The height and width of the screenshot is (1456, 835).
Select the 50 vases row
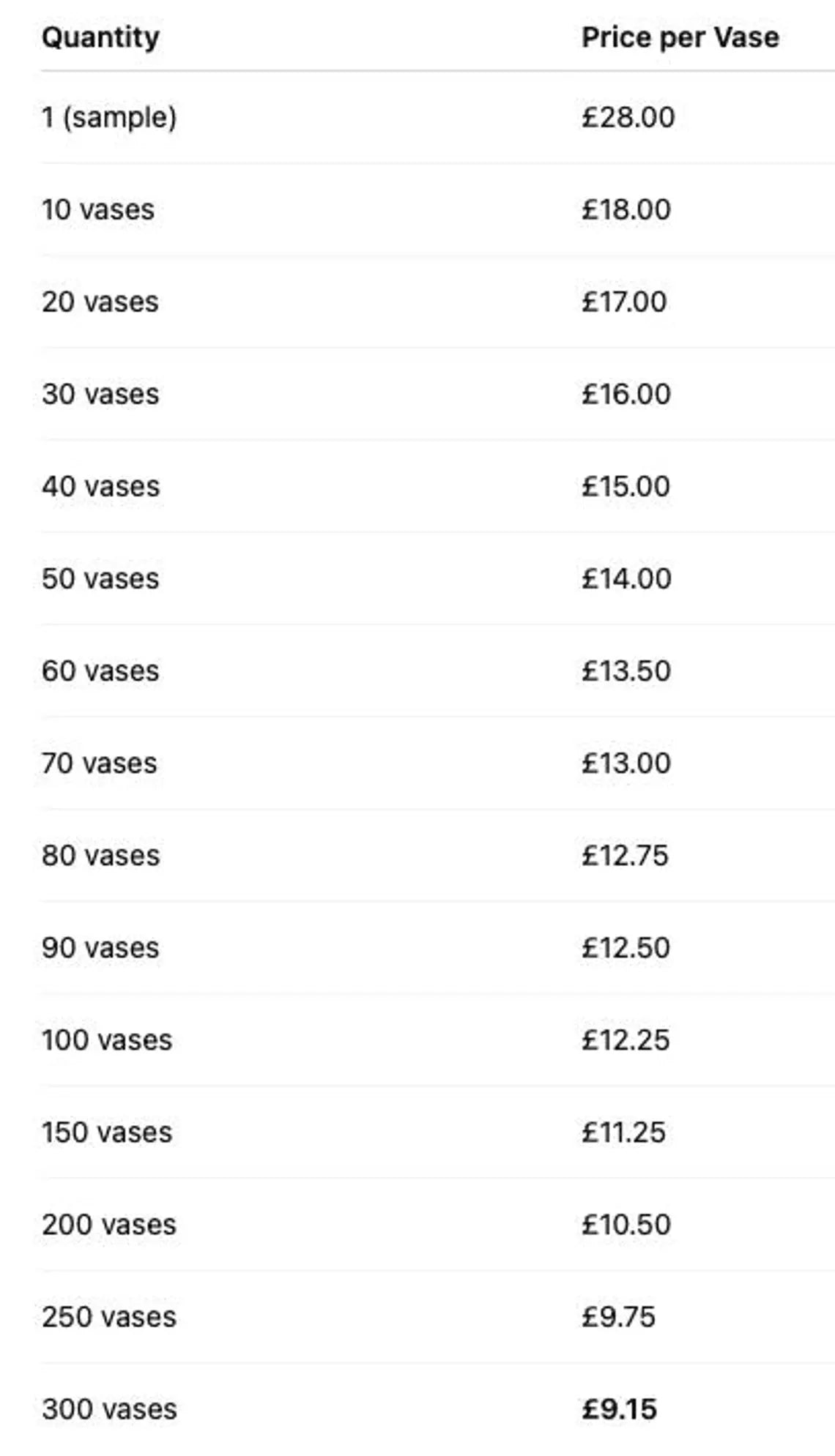point(438,578)
